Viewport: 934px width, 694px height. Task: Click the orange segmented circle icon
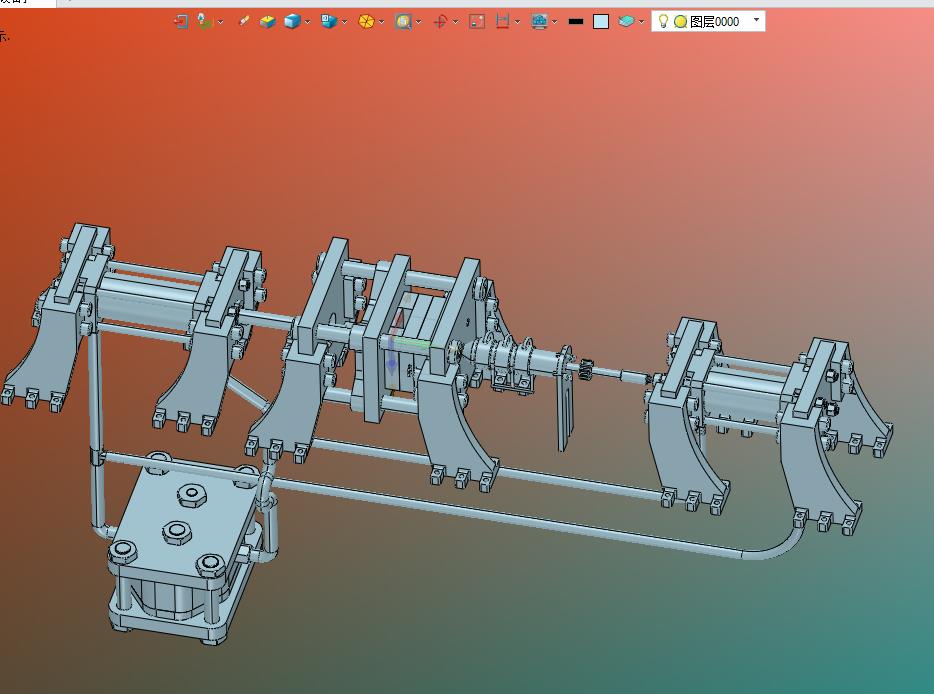pyautogui.click(x=366, y=22)
